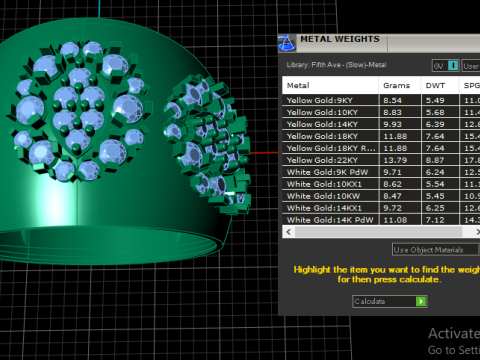This screenshot has height=360, width=480.
Task: Click the 5.49 DWT value
Action: coord(435,100)
